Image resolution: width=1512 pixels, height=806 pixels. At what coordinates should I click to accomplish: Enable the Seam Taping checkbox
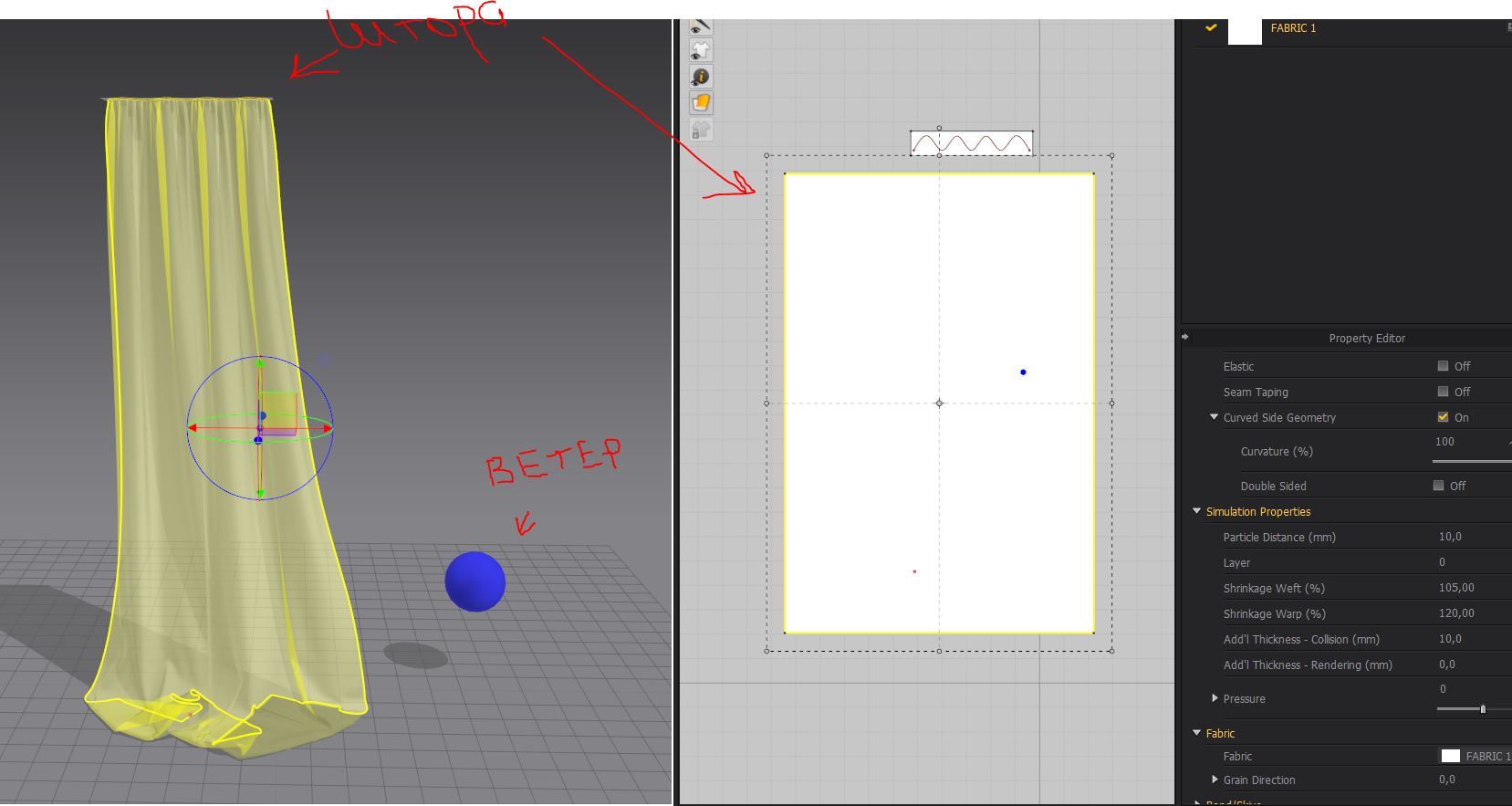(1443, 392)
